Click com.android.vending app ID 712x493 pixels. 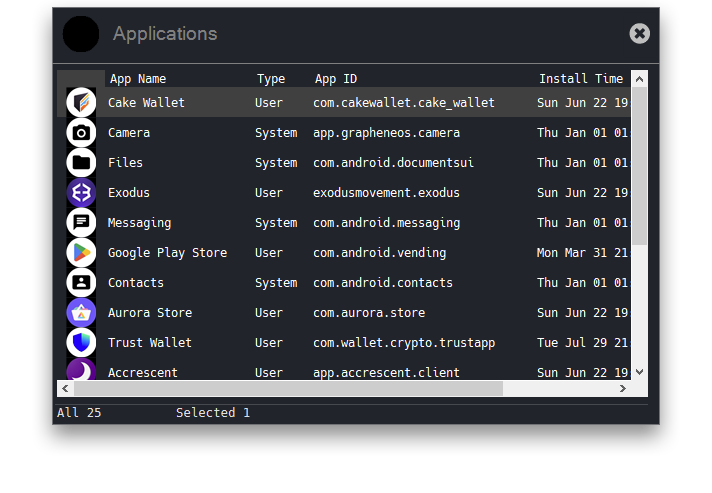(380, 253)
